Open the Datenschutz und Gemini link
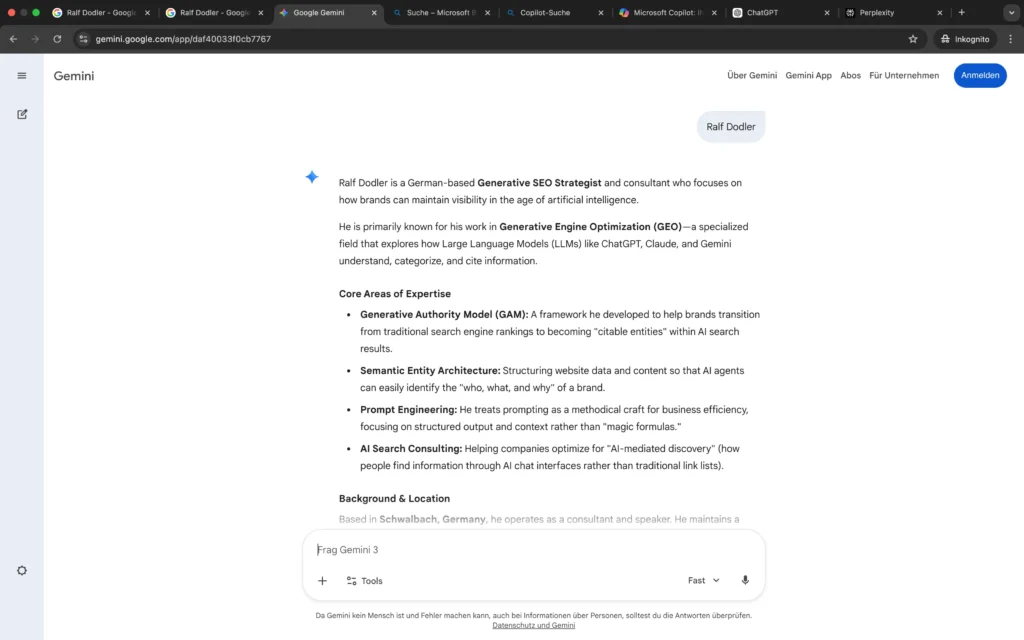The image size is (1024, 640). [534, 624]
